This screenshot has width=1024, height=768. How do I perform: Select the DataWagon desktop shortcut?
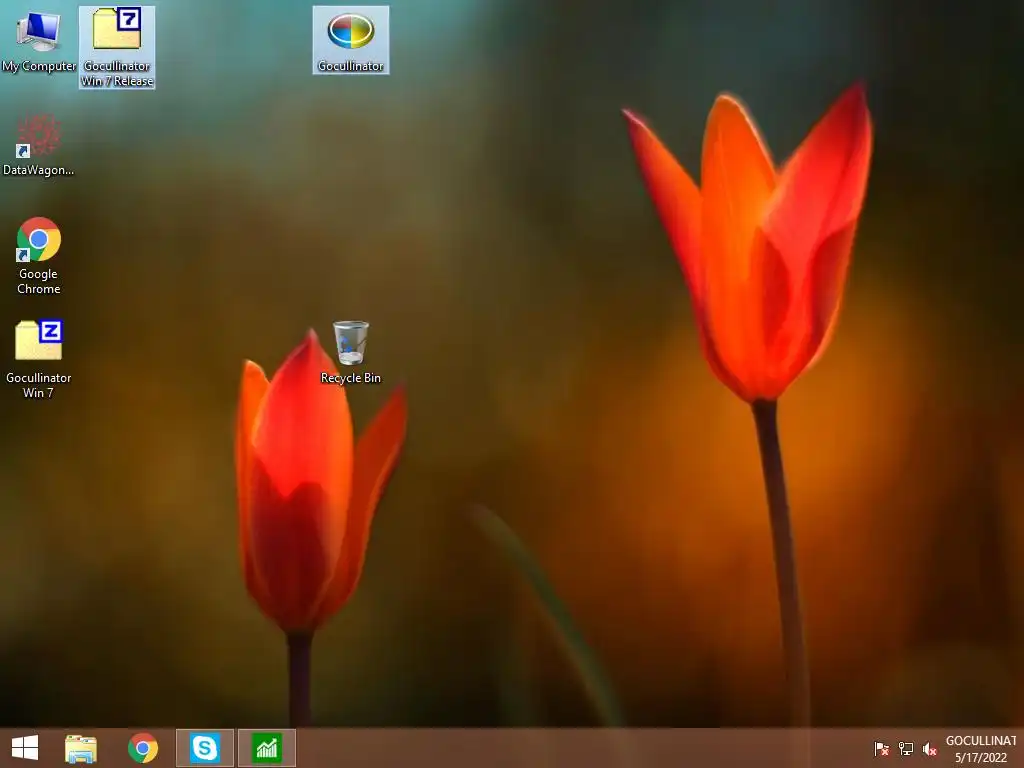[39, 144]
